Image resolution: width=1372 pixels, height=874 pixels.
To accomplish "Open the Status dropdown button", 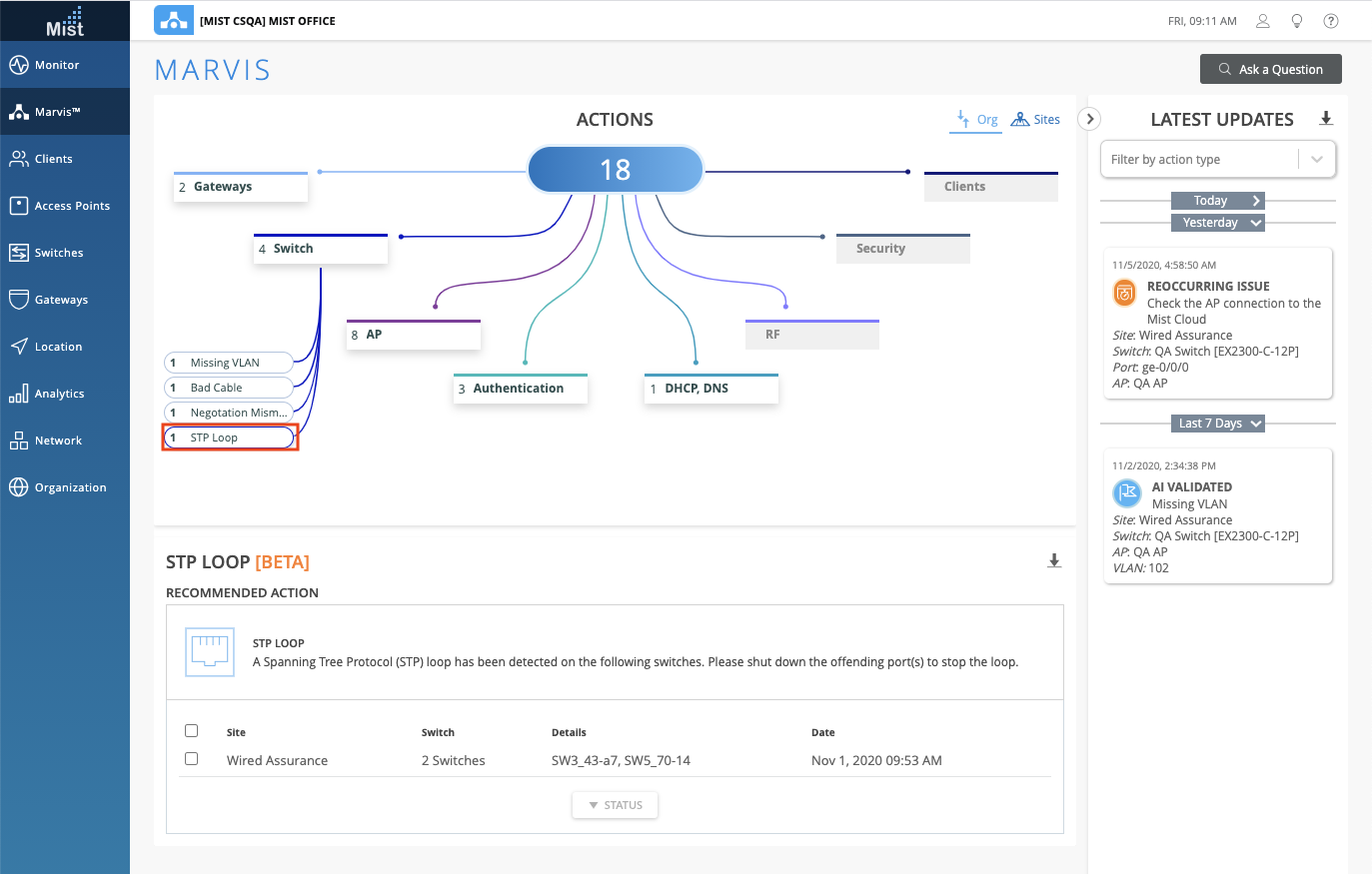I will [616, 805].
